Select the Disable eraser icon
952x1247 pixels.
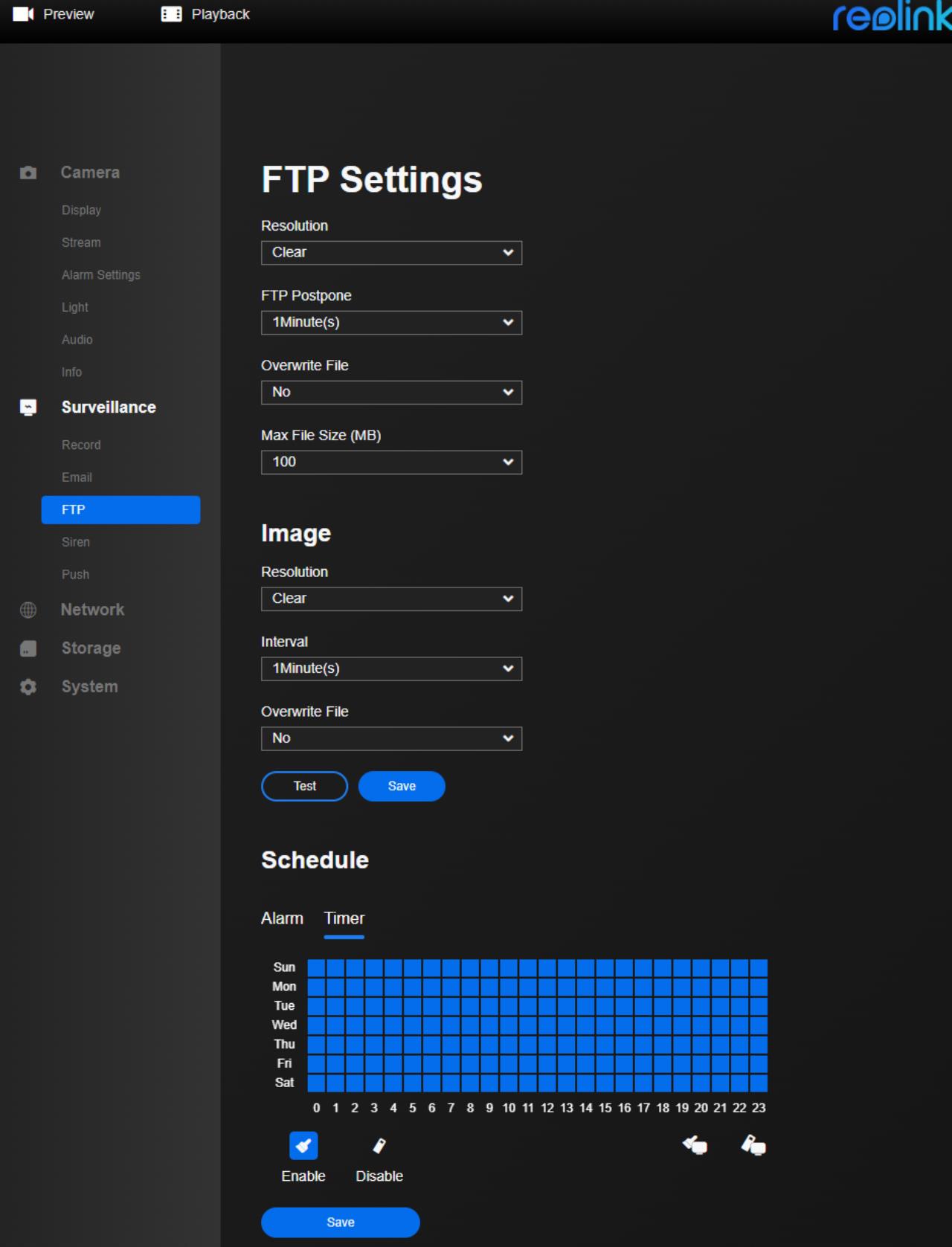pyautogui.click(x=379, y=1146)
